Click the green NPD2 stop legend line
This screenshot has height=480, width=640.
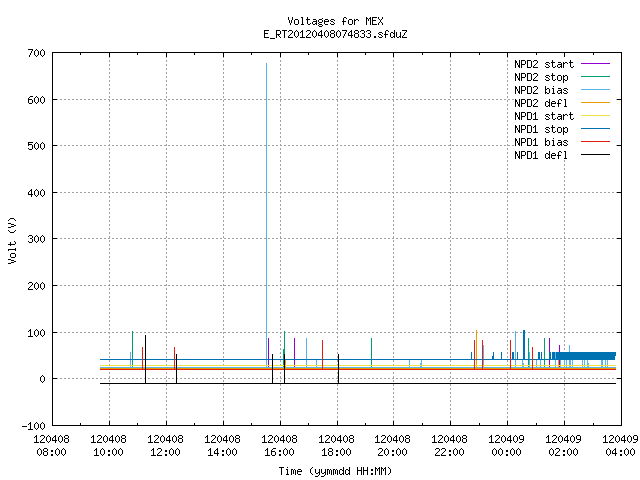[x=596, y=77]
